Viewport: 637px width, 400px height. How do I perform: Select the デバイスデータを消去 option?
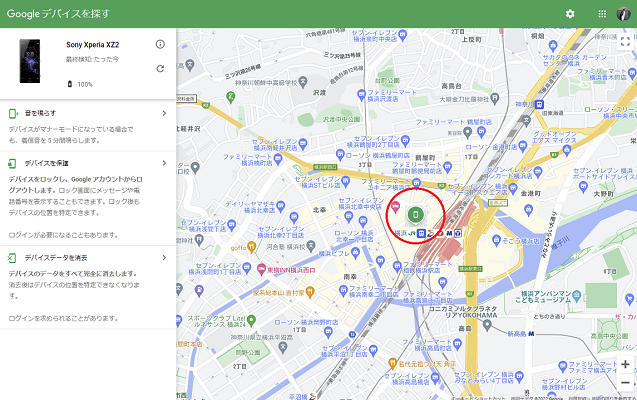(x=88, y=287)
